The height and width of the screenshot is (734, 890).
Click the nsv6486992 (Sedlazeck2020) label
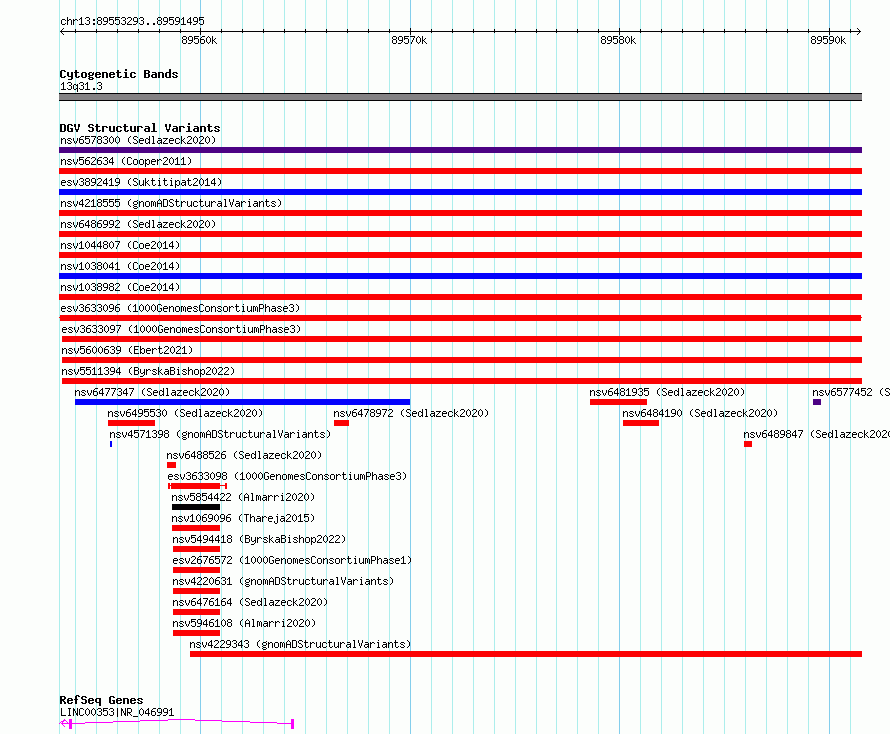tap(138, 224)
